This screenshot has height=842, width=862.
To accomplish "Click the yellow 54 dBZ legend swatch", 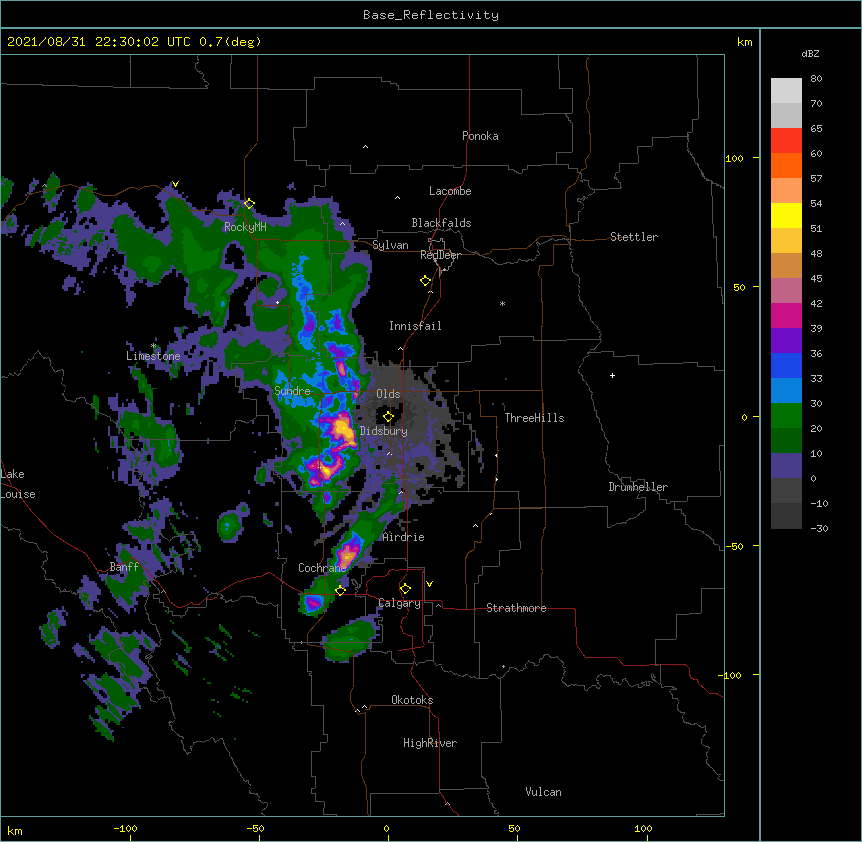I will 786,215.
